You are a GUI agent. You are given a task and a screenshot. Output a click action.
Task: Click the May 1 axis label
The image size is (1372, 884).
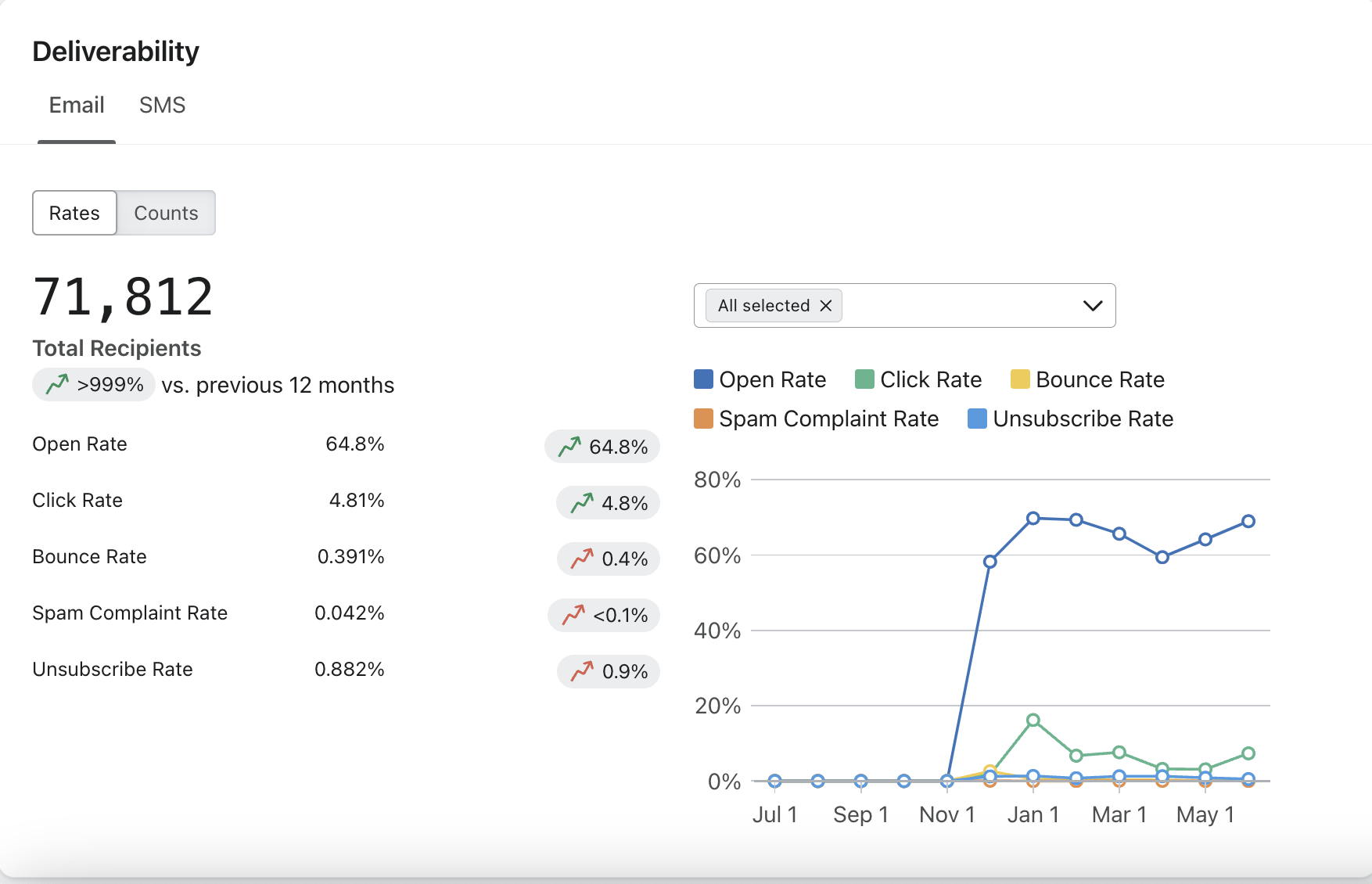tap(1205, 814)
